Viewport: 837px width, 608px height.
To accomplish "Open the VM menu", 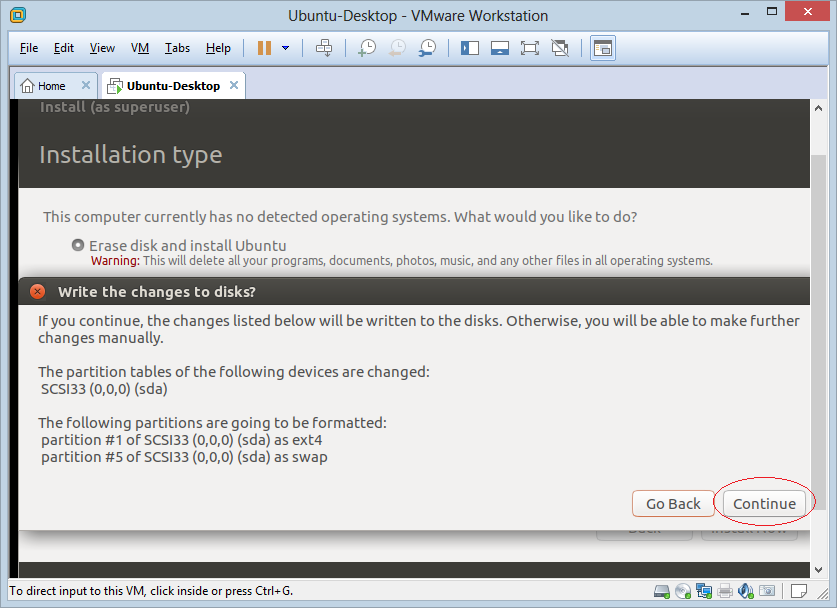I will (140, 48).
